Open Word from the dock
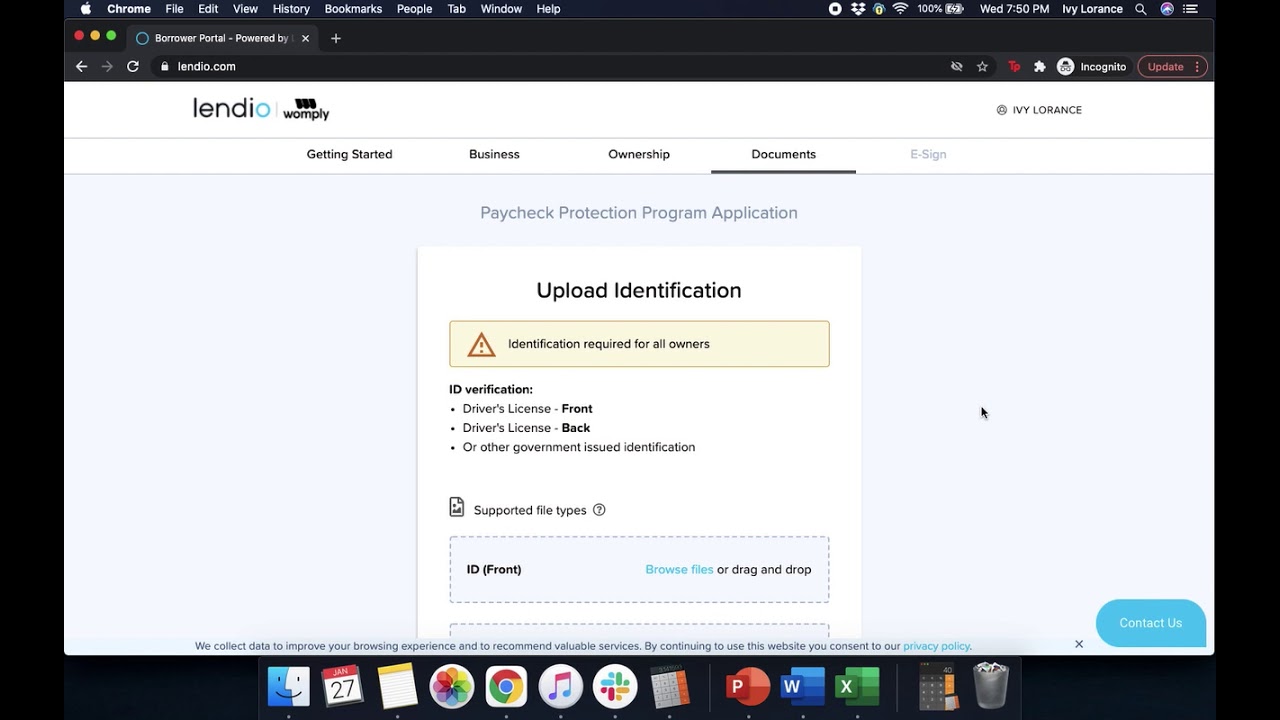Image resolution: width=1280 pixels, height=720 pixels. [x=801, y=687]
